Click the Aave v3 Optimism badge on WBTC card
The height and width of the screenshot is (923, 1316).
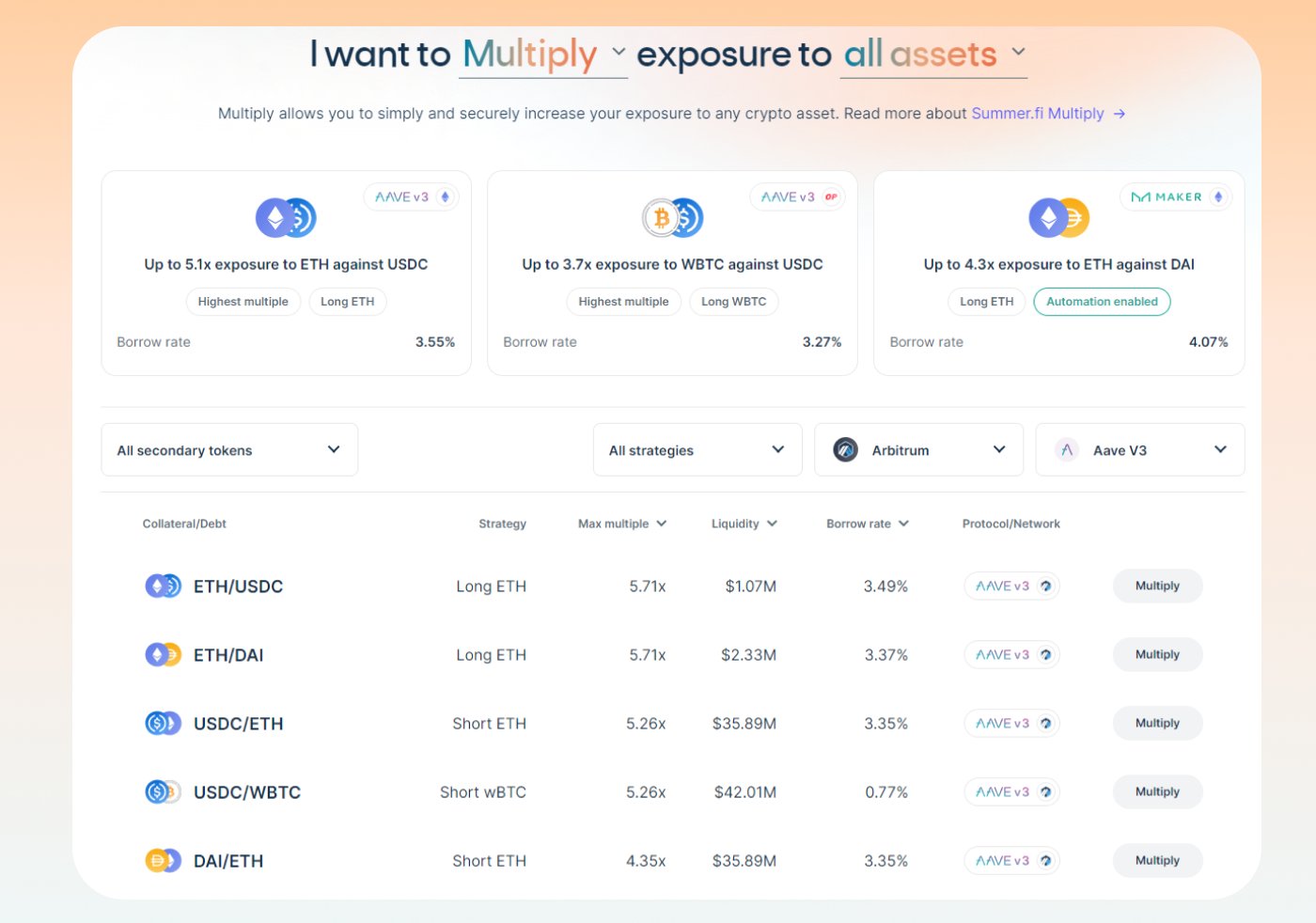coord(797,197)
